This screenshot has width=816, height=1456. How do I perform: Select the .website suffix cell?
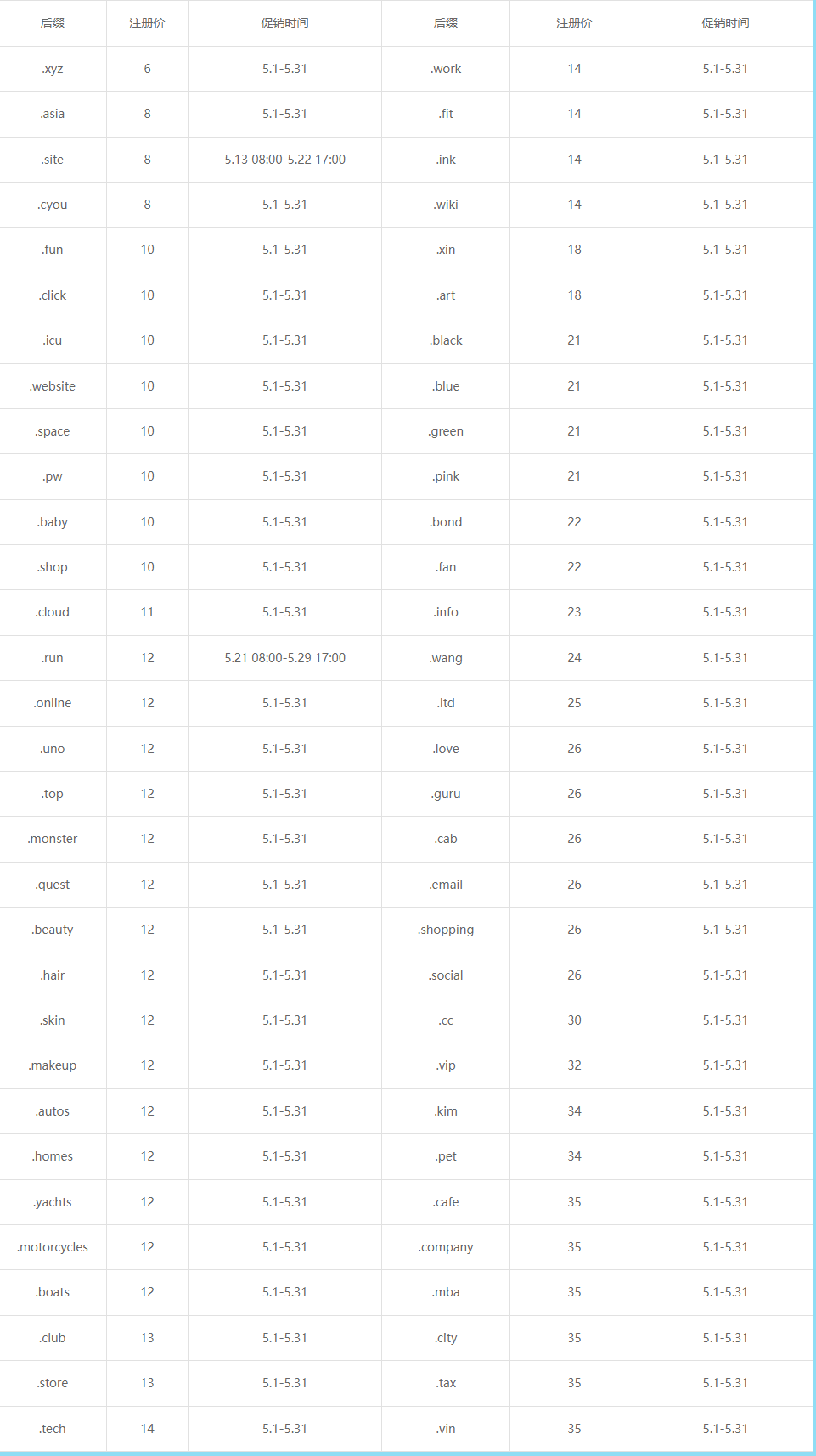click(x=53, y=386)
